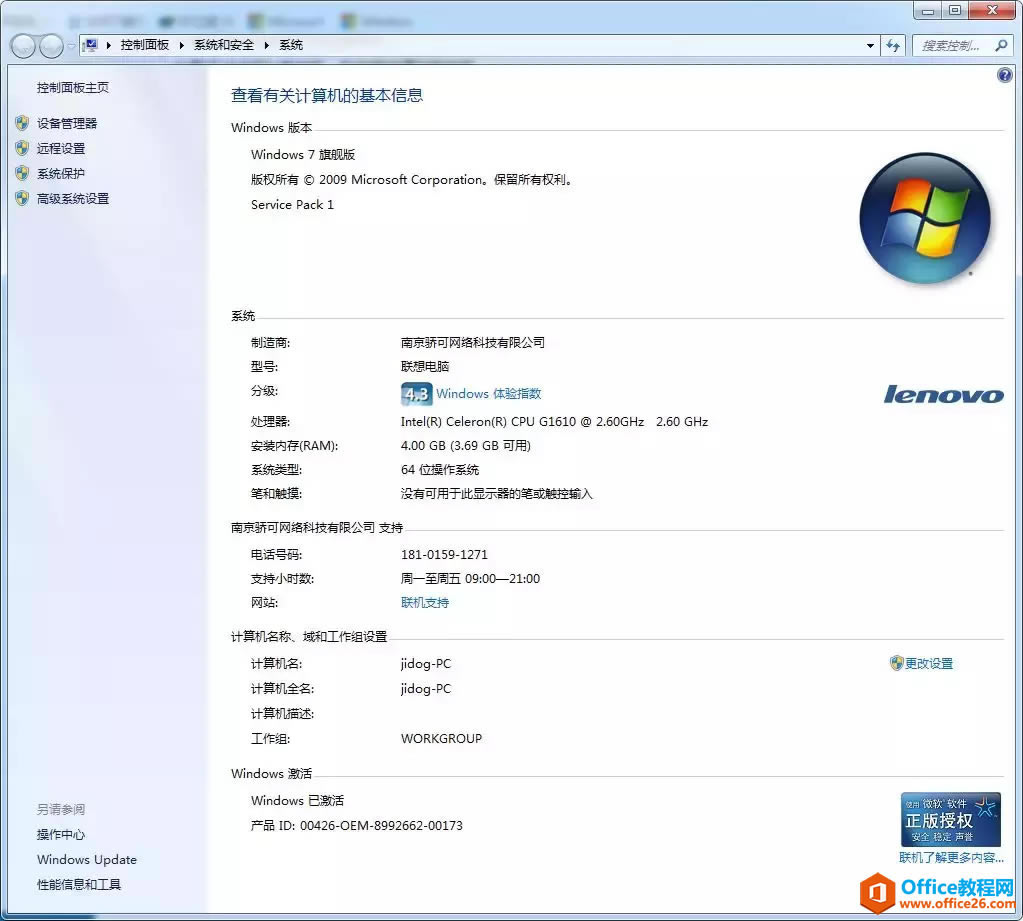Select 控制面板 breadcrumb in address bar
Image resolution: width=1023 pixels, height=921 pixels.
tap(145, 45)
